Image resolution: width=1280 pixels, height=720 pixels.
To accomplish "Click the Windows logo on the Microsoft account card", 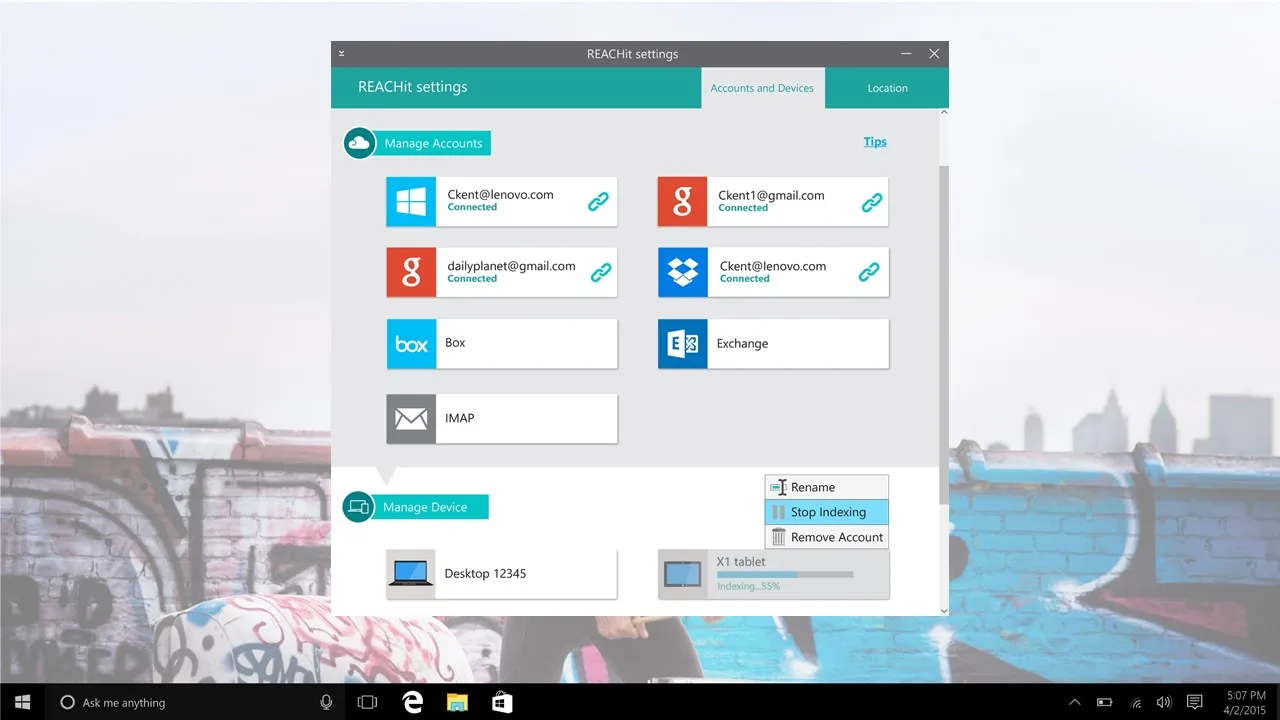I will [411, 202].
